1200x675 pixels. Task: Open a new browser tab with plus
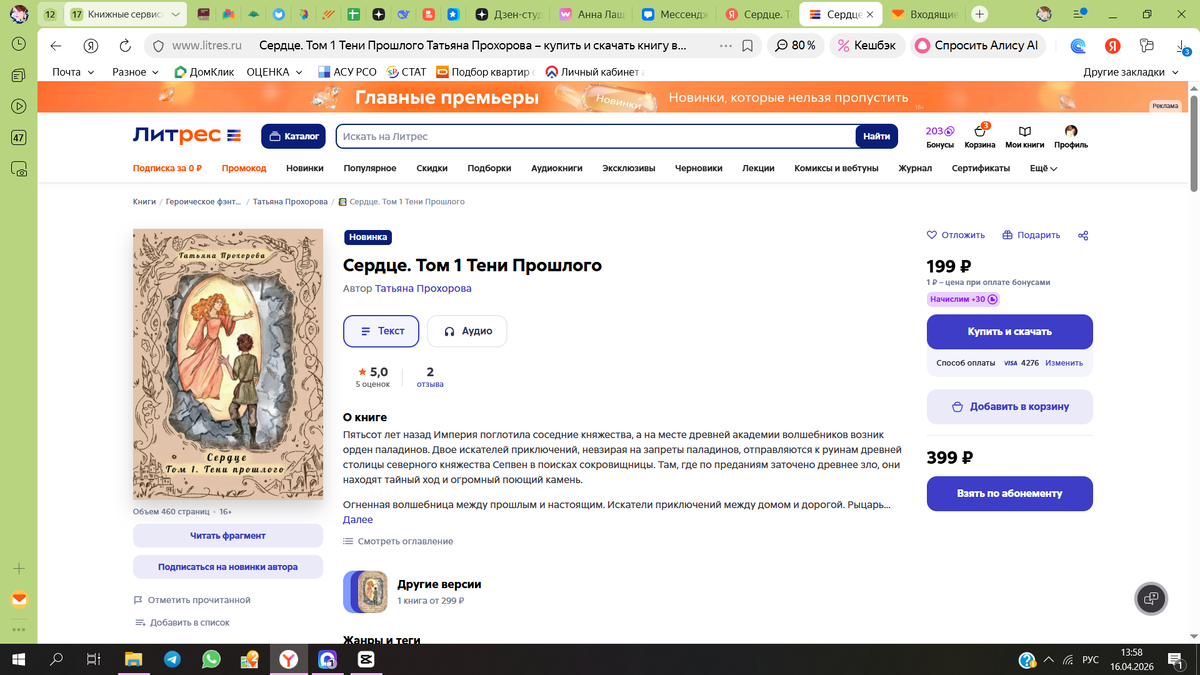pos(979,15)
